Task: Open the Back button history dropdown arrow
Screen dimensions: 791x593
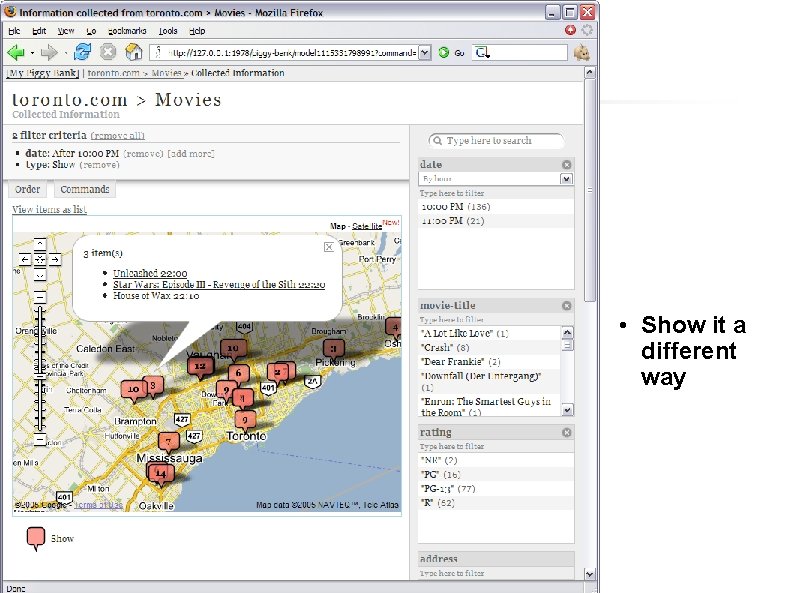Action: tap(31, 52)
